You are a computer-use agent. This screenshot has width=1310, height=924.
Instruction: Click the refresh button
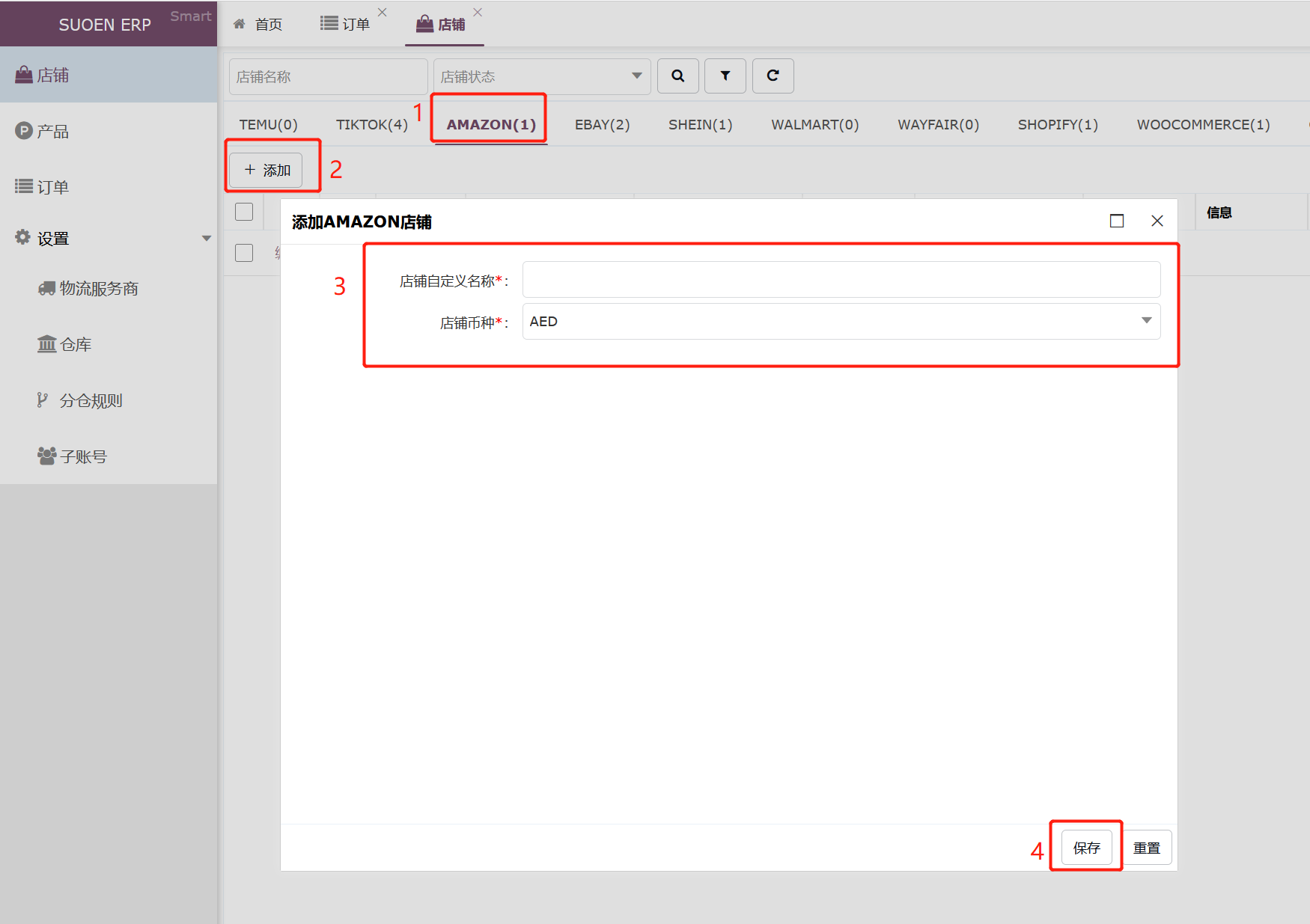point(773,76)
